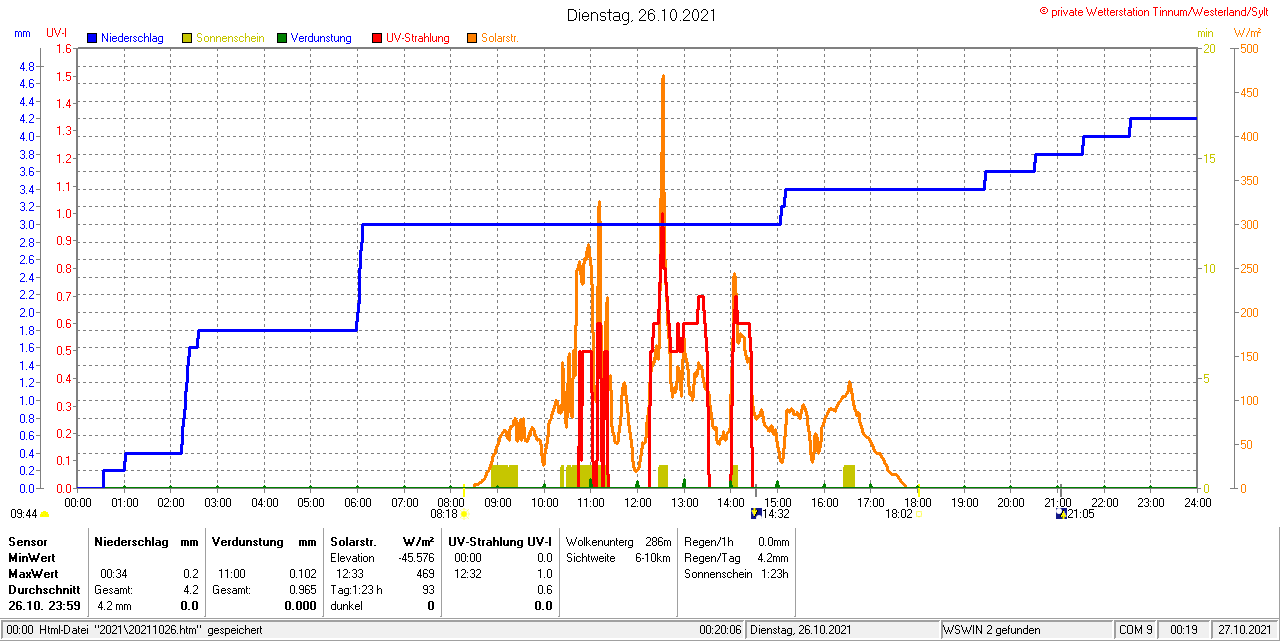Image resolution: width=1280 pixels, height=641 pixels.
Task: Click the moon icon next to 09:44
Action: 44,514
